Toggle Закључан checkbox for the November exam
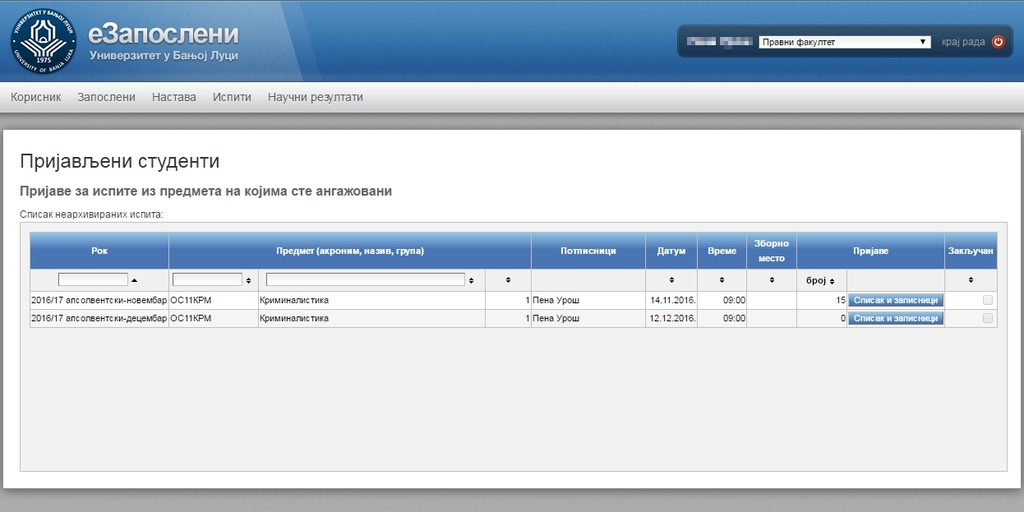 pos(988,300)
